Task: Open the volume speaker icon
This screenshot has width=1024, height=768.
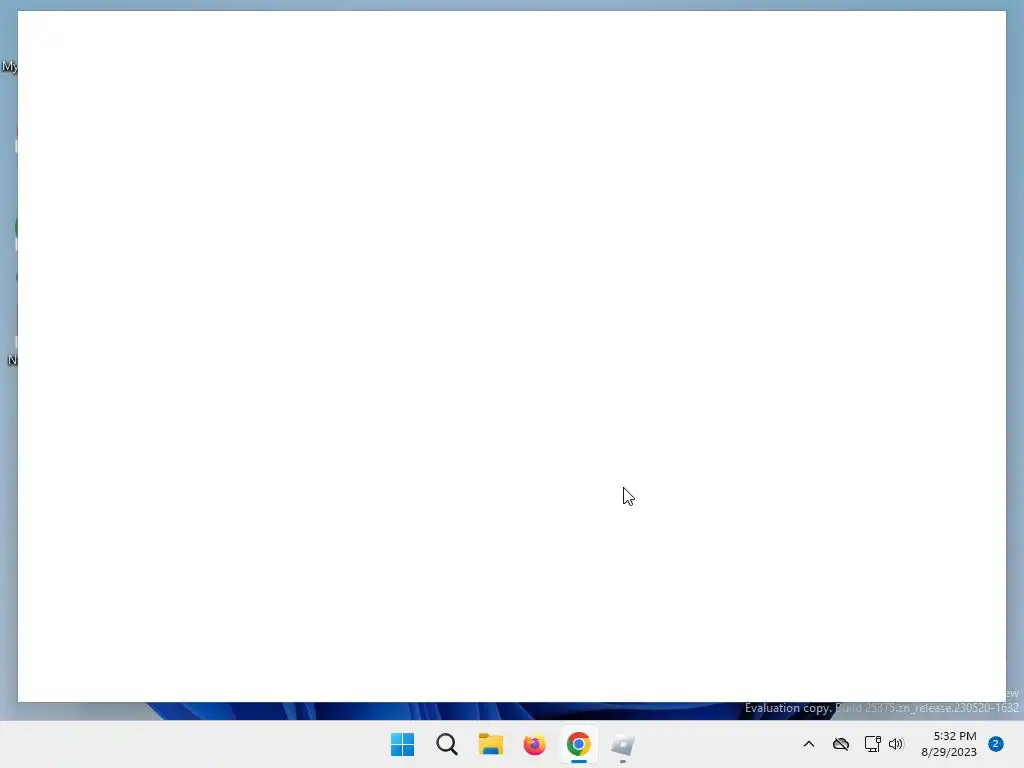Action: (896, 744)
